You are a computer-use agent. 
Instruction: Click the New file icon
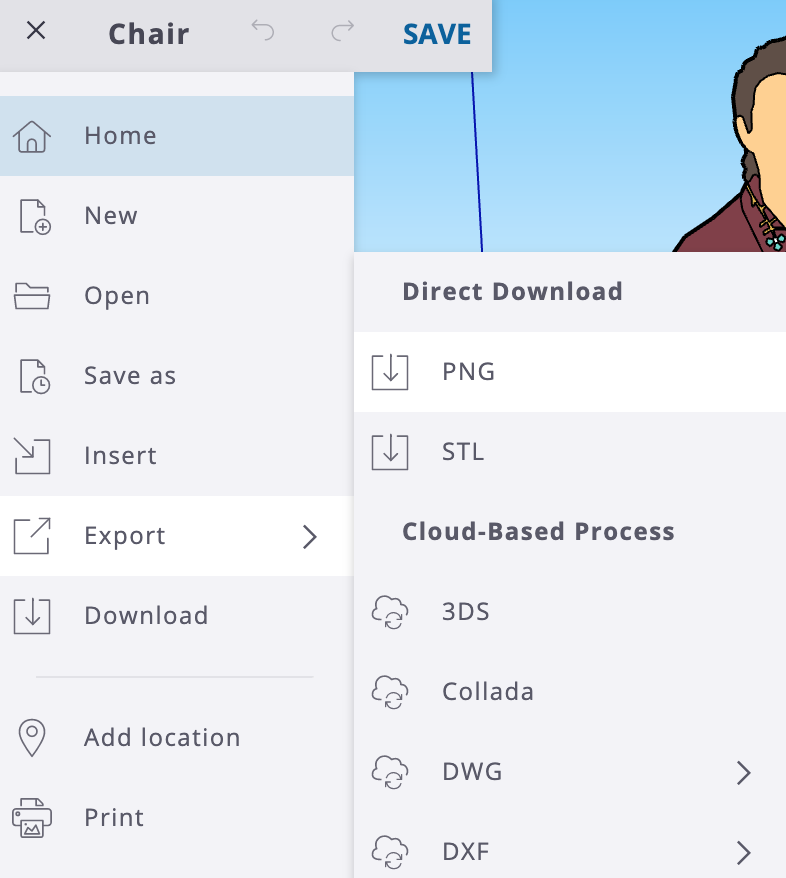pos(35,217)
